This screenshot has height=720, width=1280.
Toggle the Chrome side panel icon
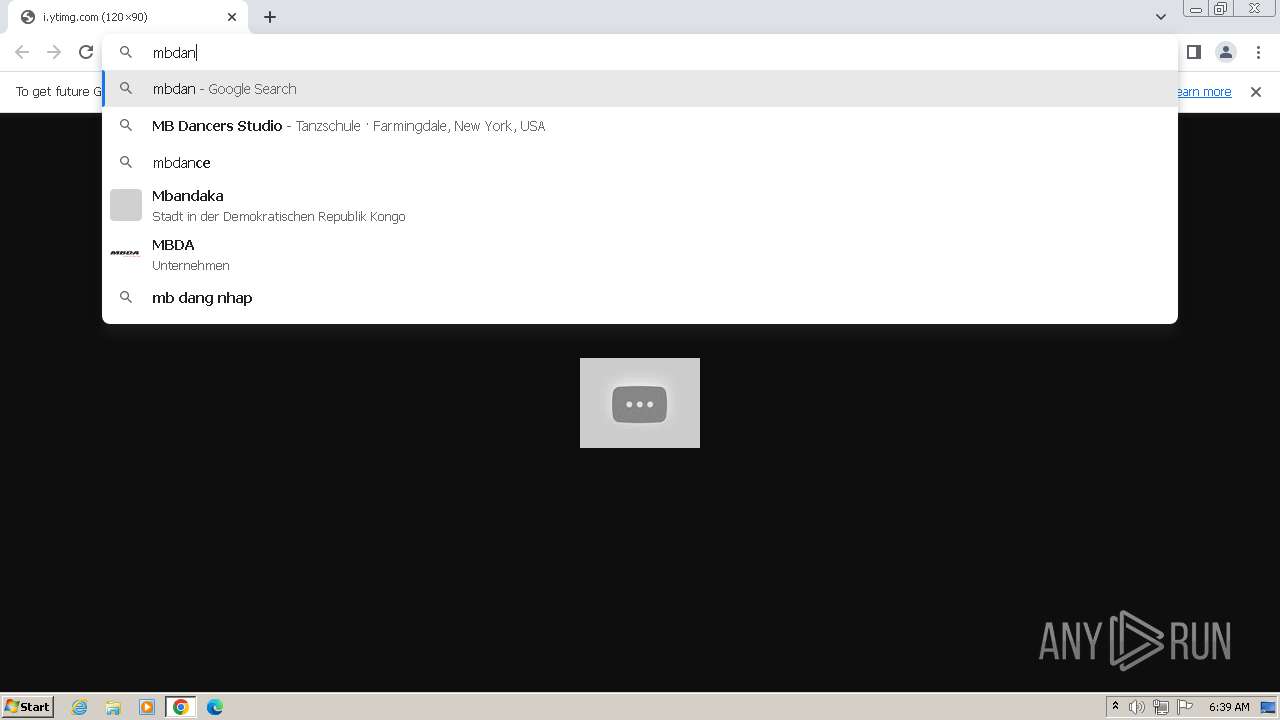coord(1193,52)
